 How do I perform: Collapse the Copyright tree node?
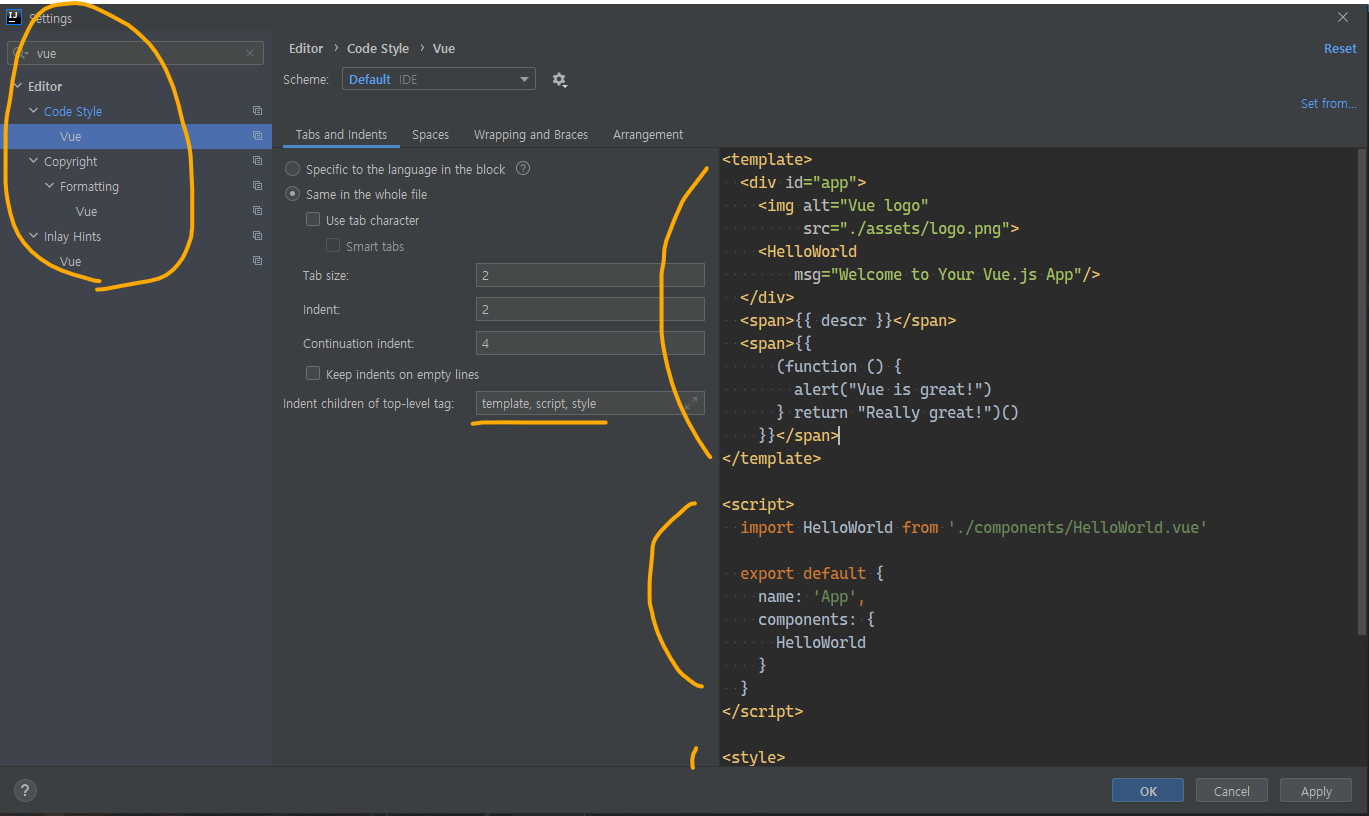(33, 161)
